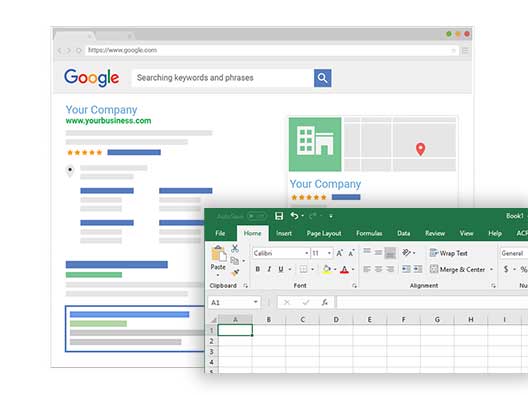Open the Calibri font name dropdown
The width and height of the screenshot is (528, 395).
(306, 253)
